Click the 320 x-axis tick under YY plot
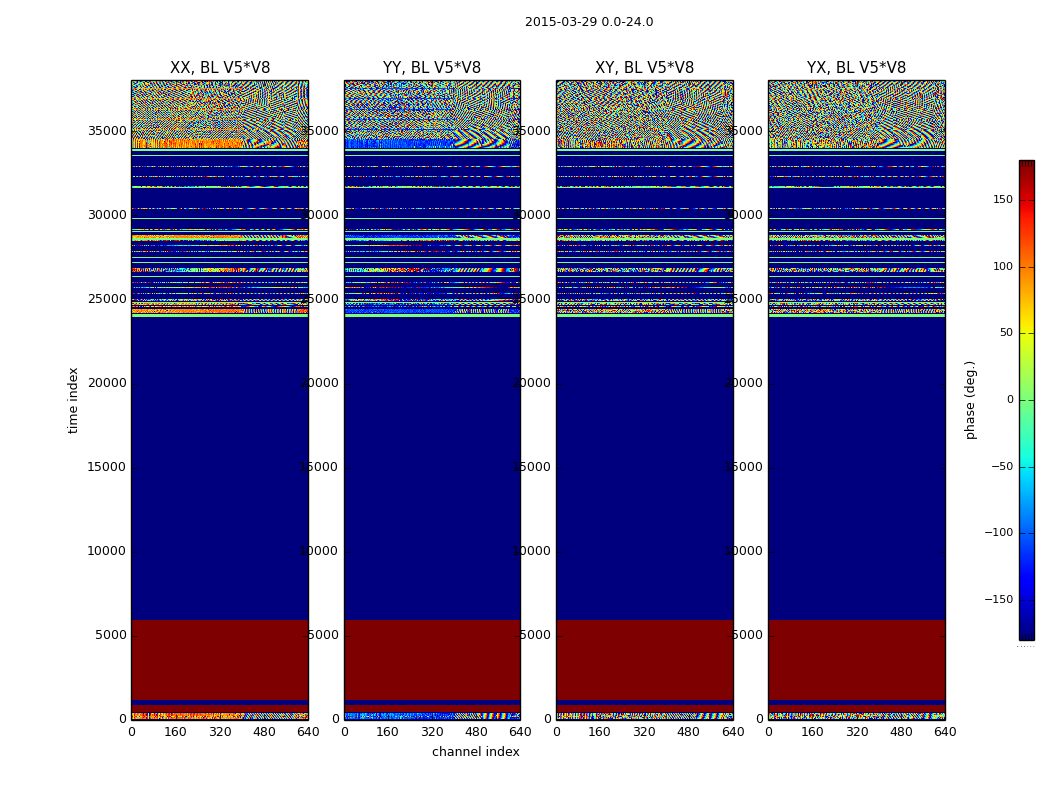1050x800 pixels. point(432,732)
